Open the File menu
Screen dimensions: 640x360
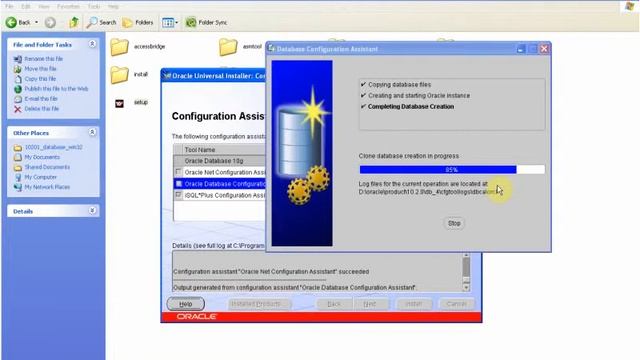[9, 7]
